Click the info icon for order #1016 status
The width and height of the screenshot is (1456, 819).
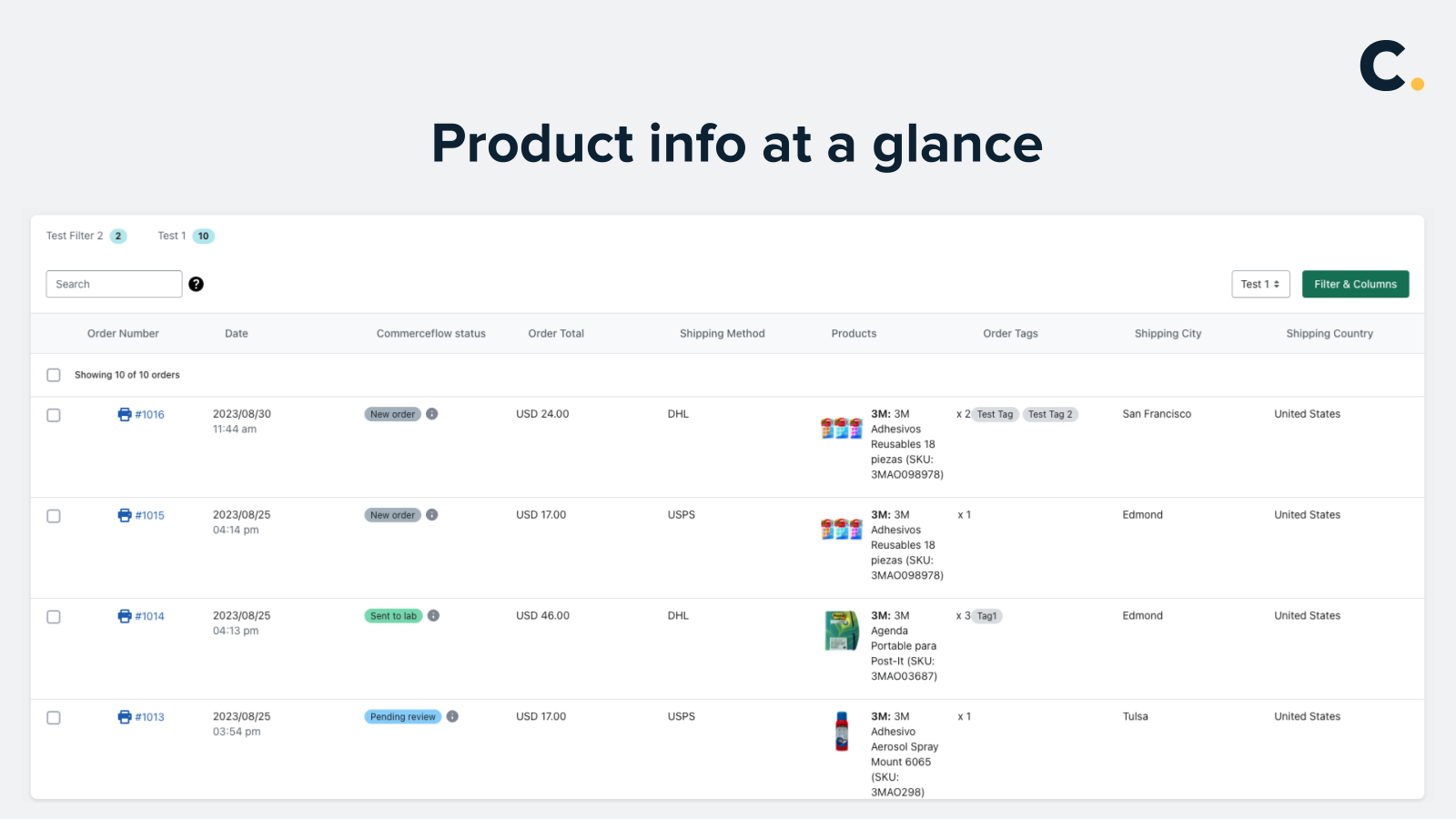(432, 414)
